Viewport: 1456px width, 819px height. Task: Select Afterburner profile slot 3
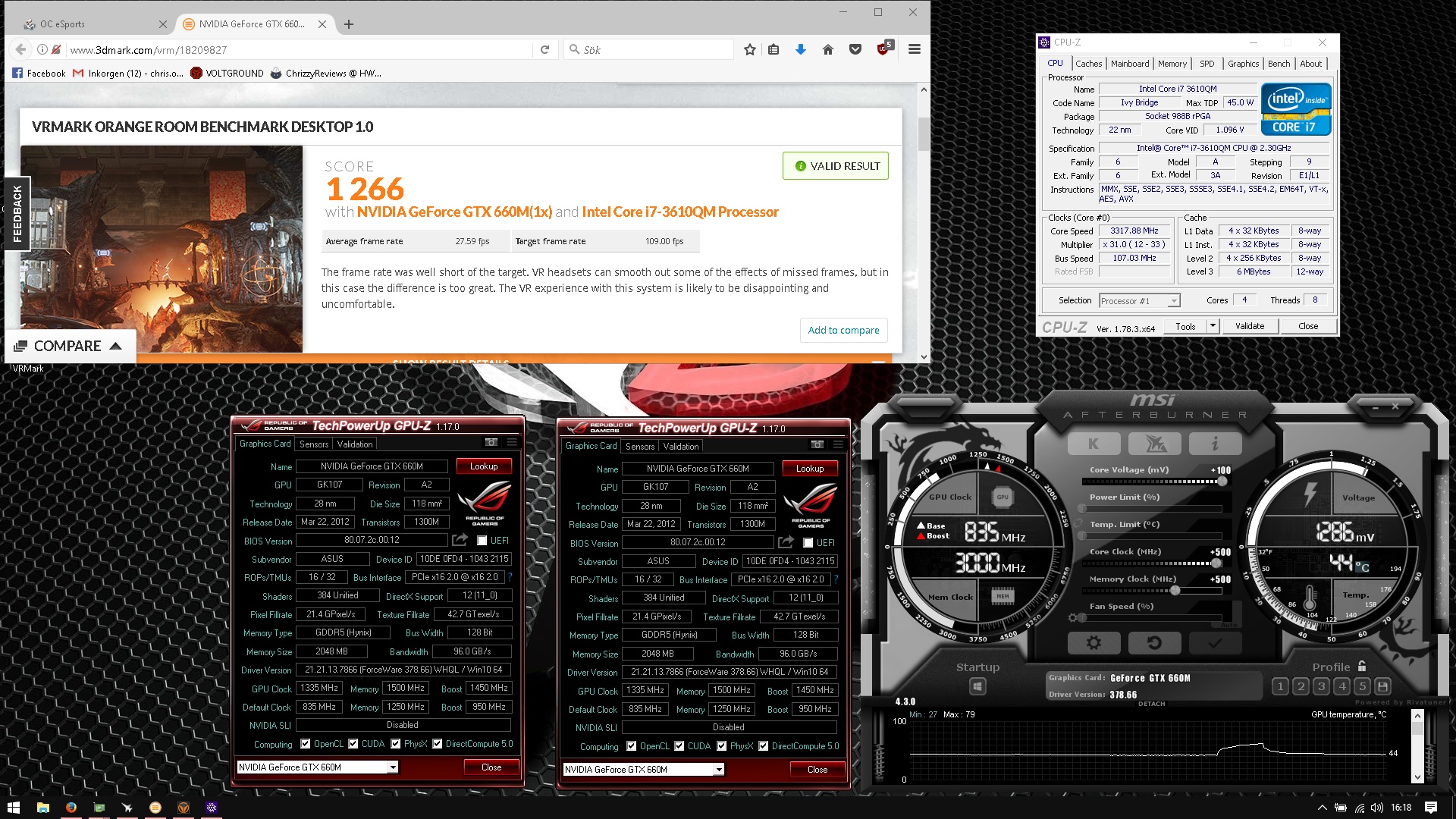point(1321,686)
